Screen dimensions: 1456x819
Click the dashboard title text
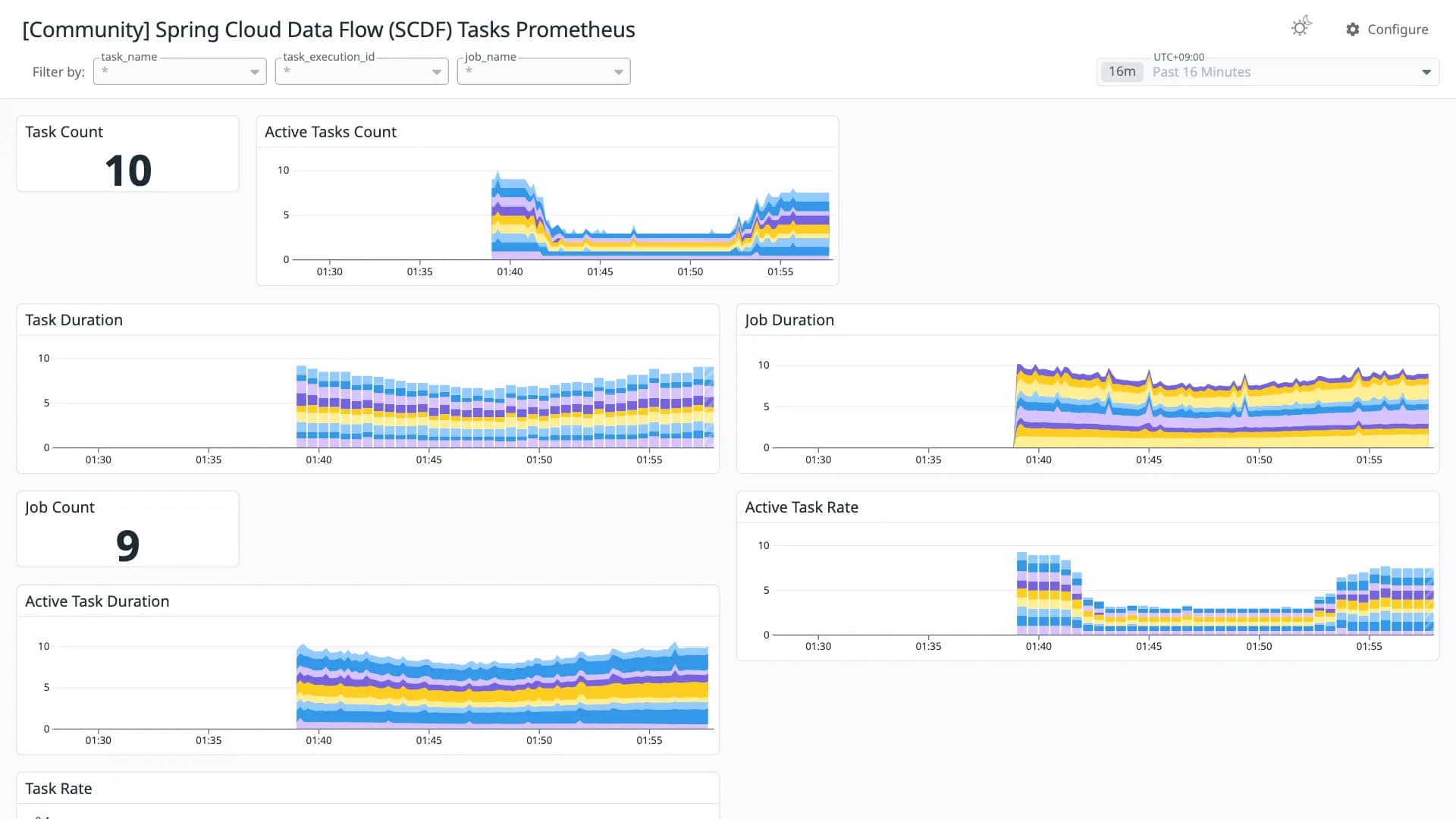[x=328, y=30]
